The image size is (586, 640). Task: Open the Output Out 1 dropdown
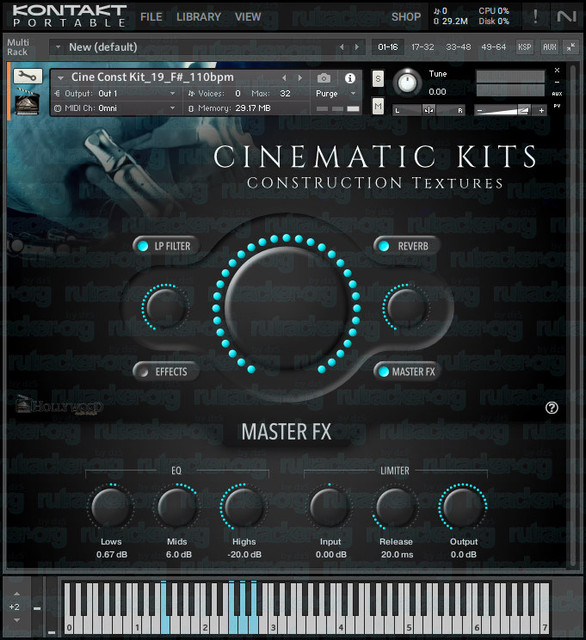point(115,93)
